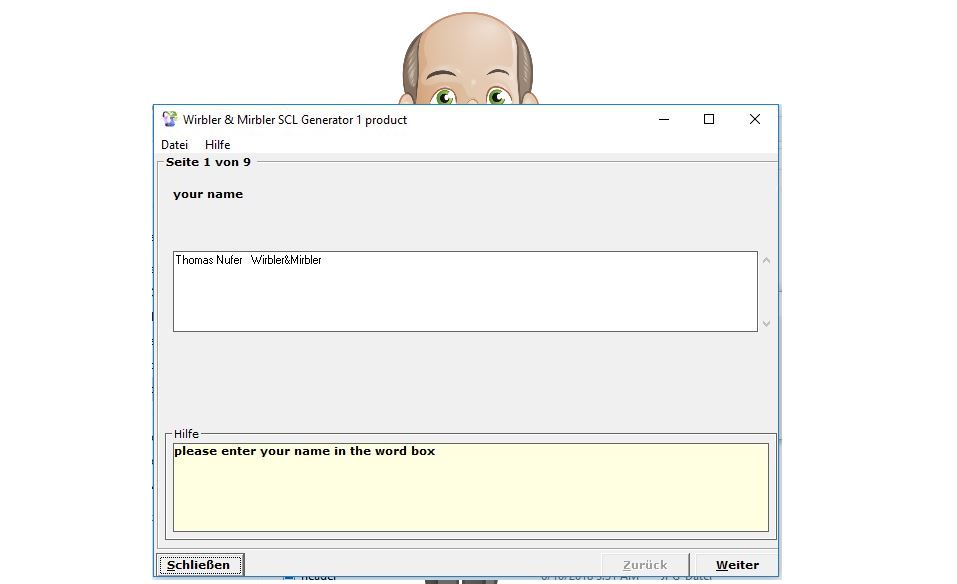
Task: Click the greyed-out Zurück button
Action: click(x=644, y=565)
